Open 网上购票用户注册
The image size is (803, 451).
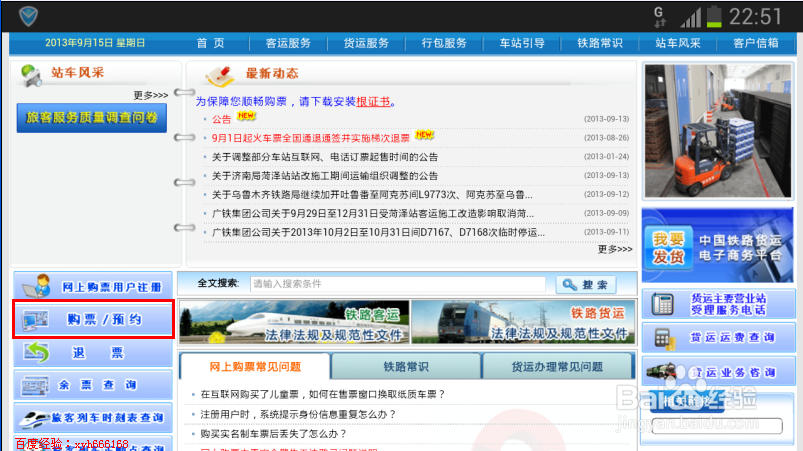click(x=93, y=286)
